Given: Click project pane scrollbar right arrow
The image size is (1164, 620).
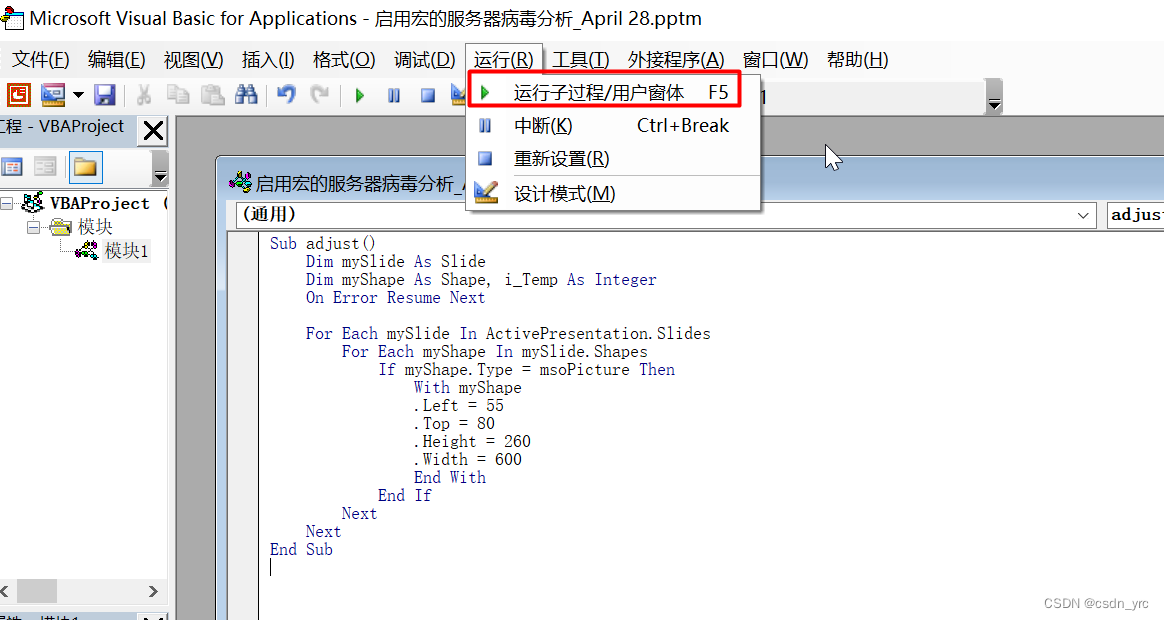Looking at the screenshot, I should [x=152, y=591].
